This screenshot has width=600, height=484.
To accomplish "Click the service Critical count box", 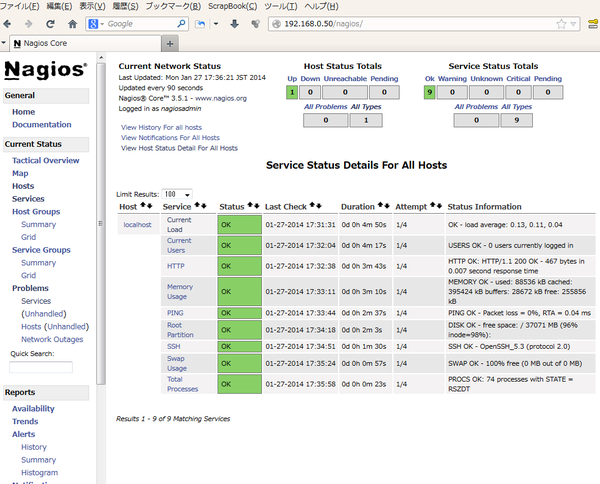I will pyautogui.click(x=518, y=92).
